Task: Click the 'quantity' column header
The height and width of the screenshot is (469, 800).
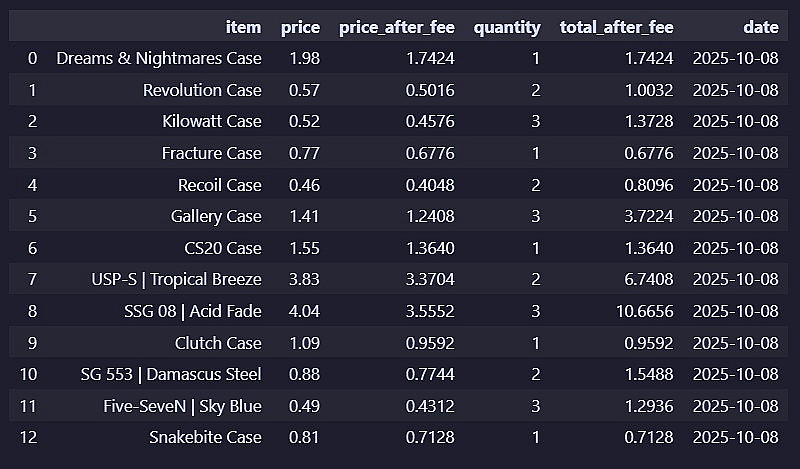Action: coord(507,27)
